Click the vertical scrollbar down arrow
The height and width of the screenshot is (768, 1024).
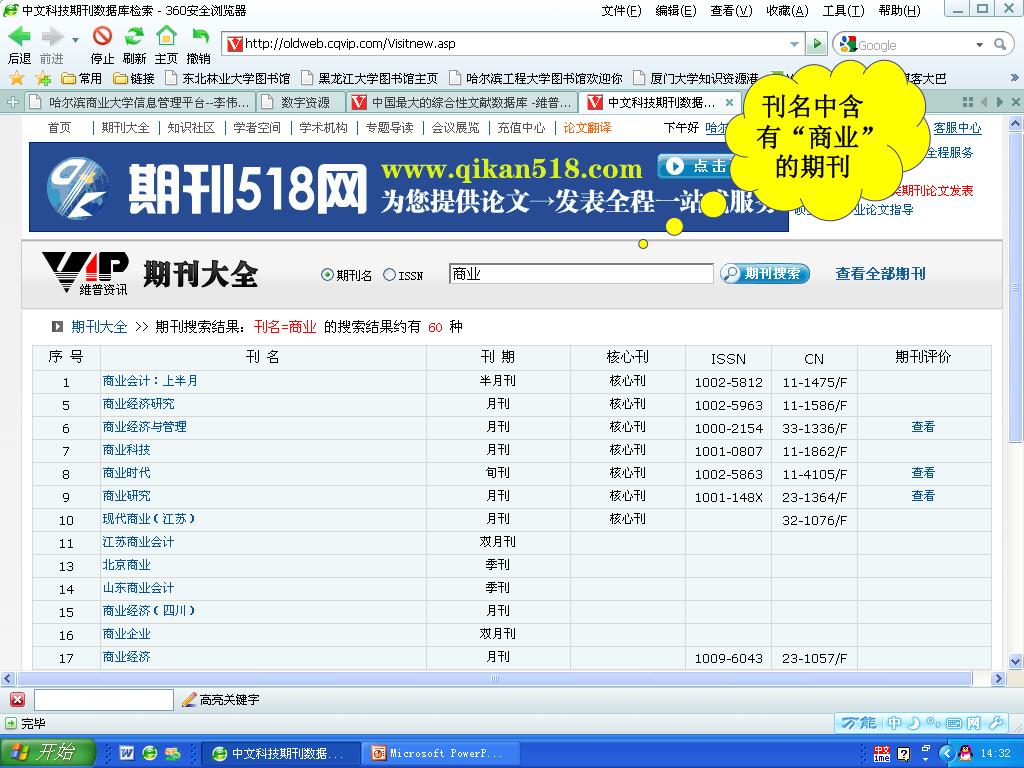tap(1015, 661)
